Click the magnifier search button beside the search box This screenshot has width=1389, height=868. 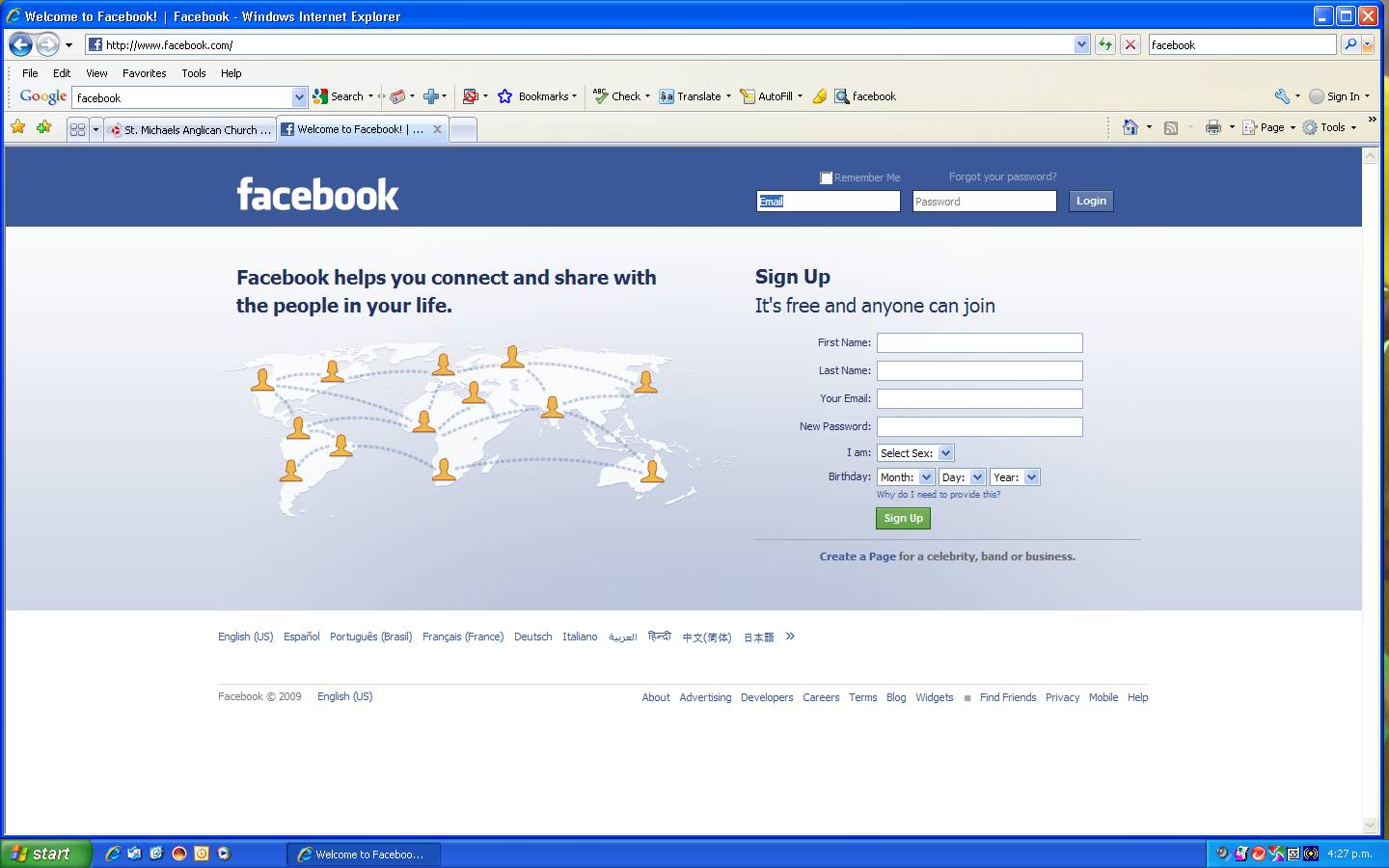tap(1350, 44)
